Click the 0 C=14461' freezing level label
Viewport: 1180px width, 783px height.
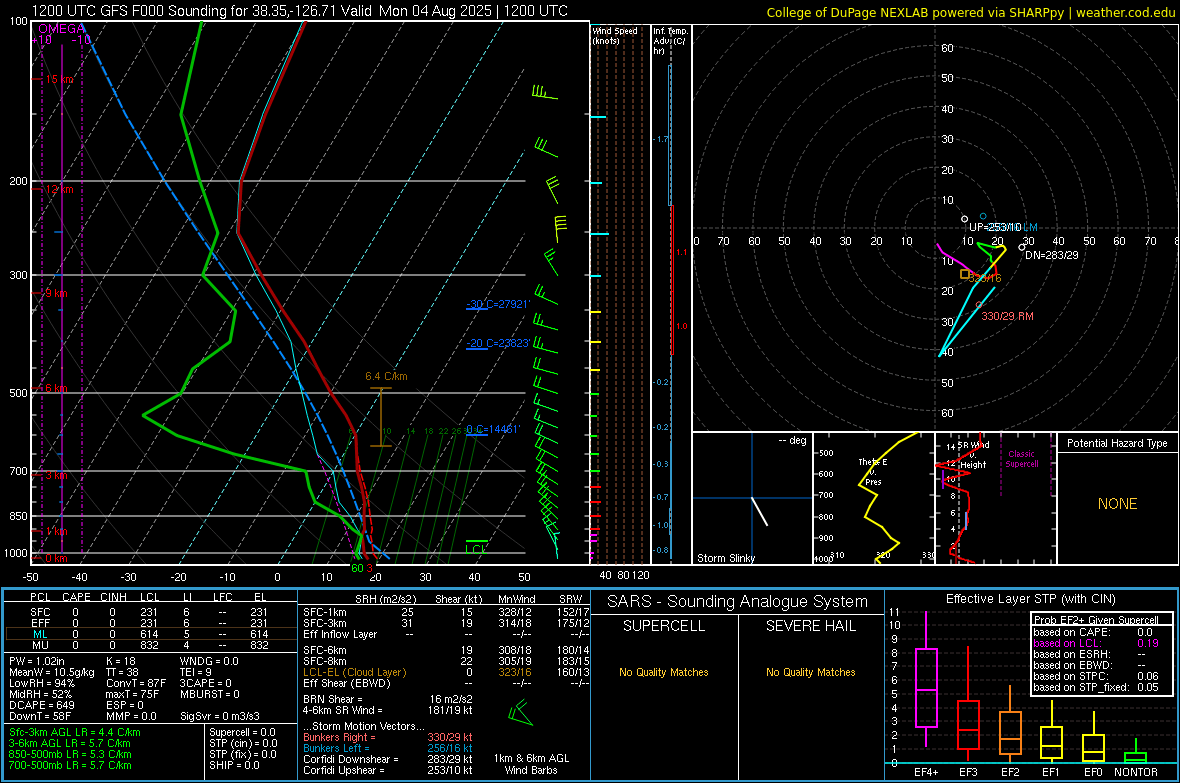pos(493,429)
